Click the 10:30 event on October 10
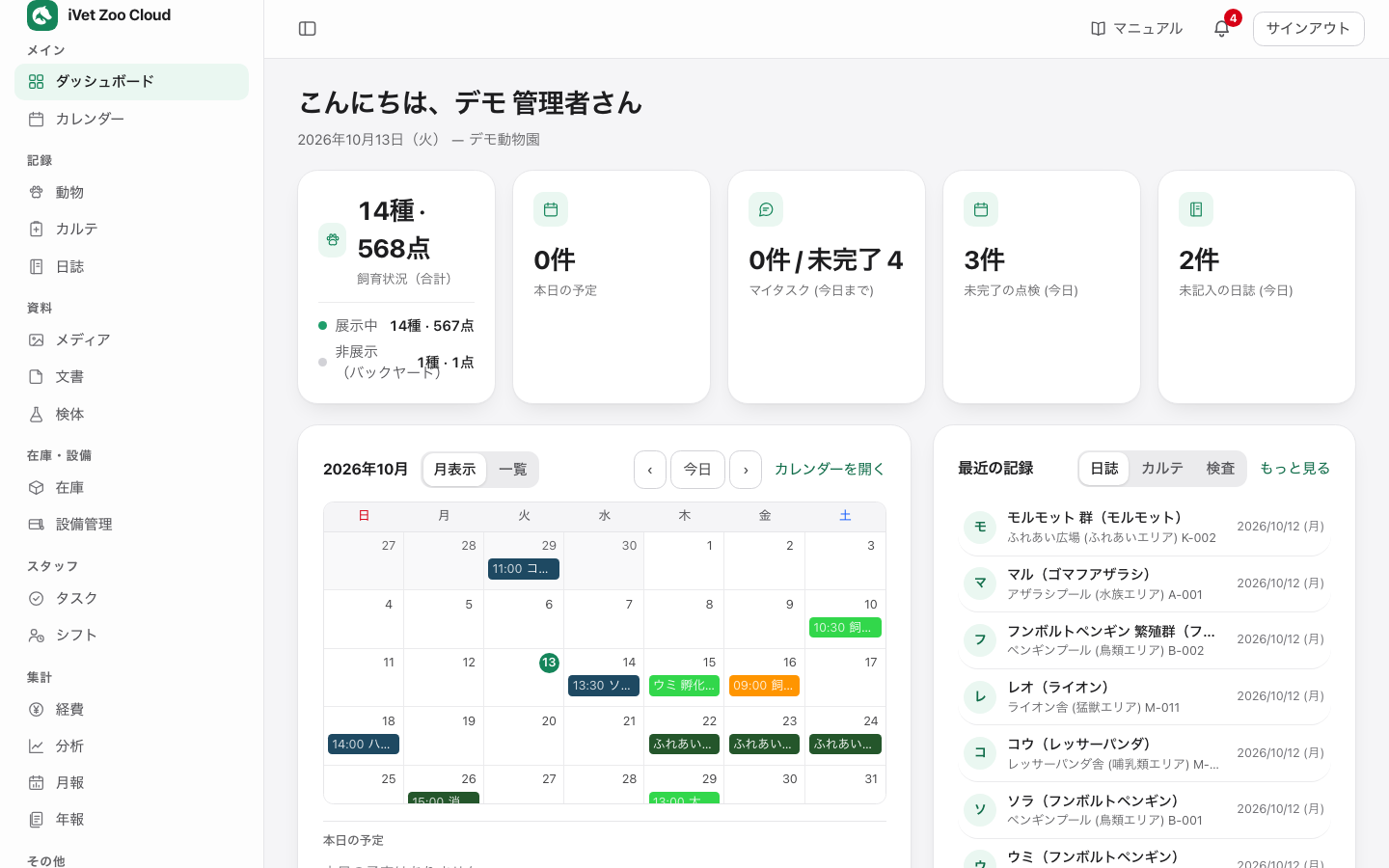 845,628
